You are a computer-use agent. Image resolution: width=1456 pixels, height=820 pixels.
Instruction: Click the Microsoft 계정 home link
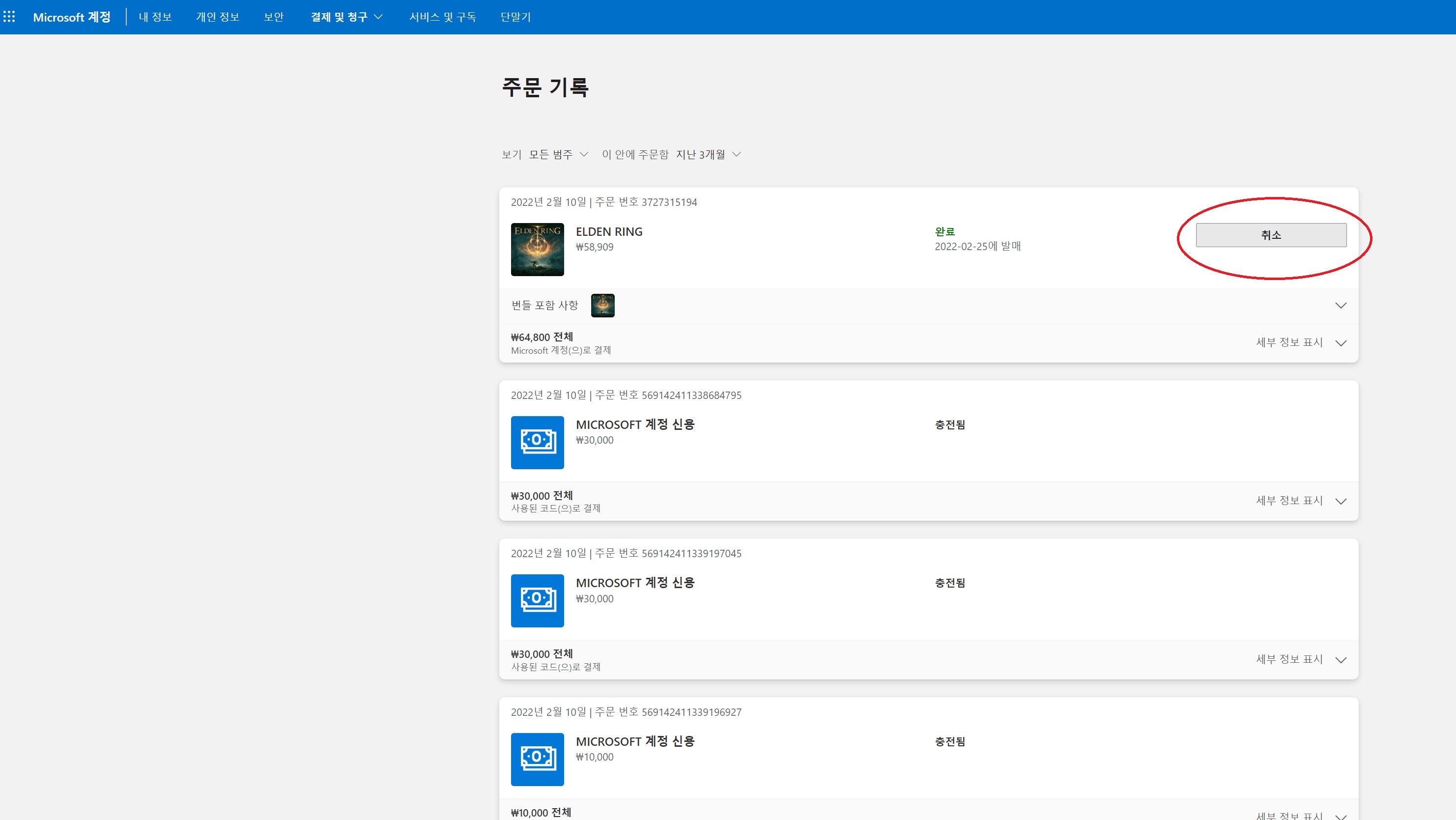tap(72, 17)
